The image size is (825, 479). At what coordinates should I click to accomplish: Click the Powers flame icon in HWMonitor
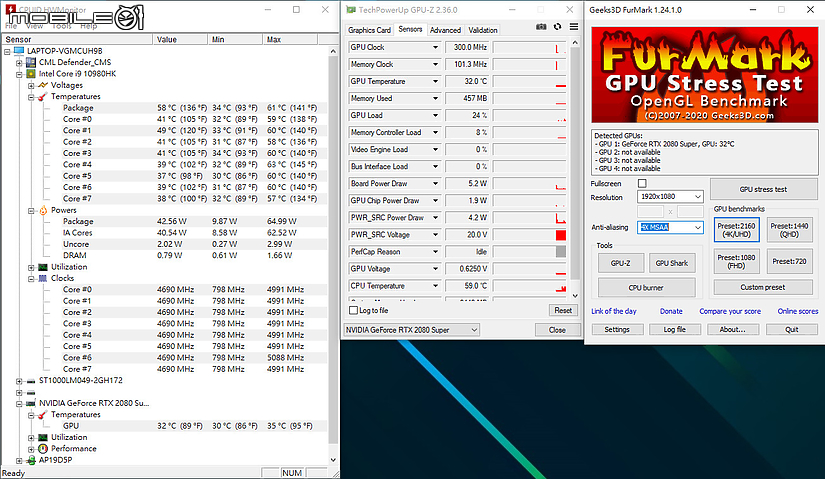43,210
